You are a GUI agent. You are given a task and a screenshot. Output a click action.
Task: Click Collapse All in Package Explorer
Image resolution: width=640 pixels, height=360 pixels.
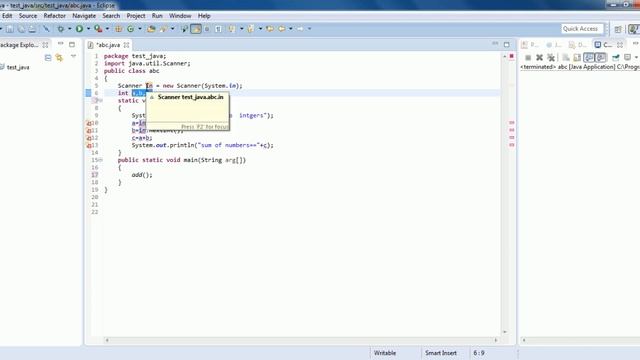(48, 58)
